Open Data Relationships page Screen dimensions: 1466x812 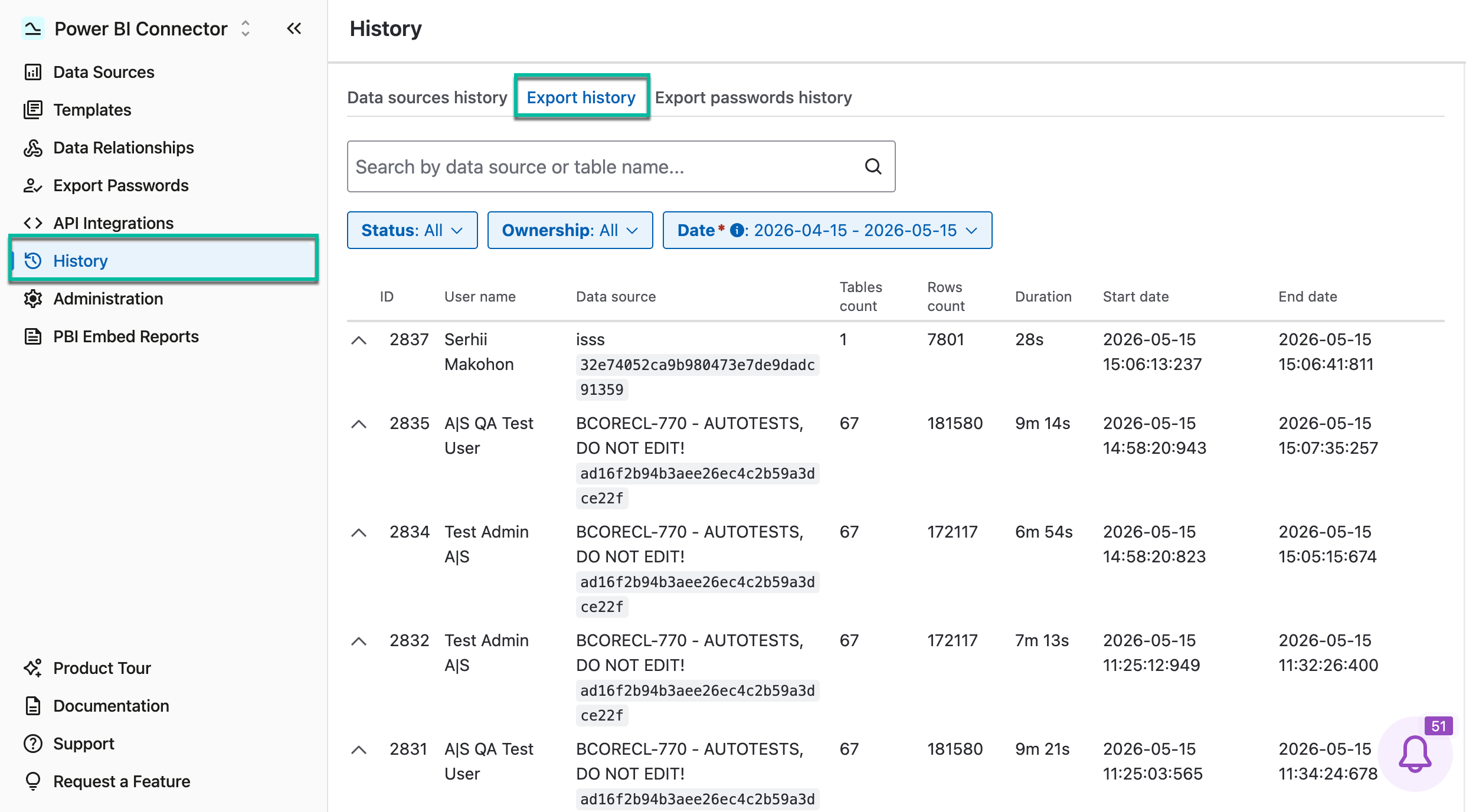[x=123, y=148]
